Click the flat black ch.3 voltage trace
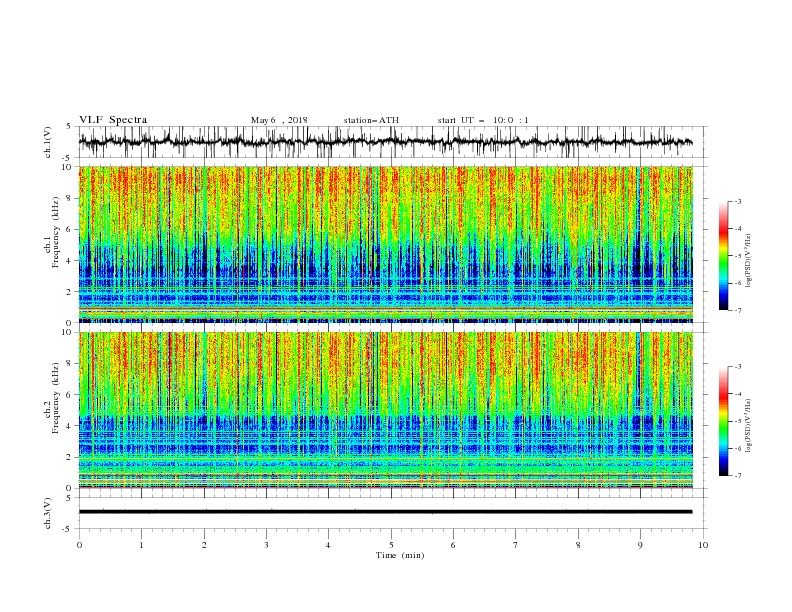 pos(385,512)
